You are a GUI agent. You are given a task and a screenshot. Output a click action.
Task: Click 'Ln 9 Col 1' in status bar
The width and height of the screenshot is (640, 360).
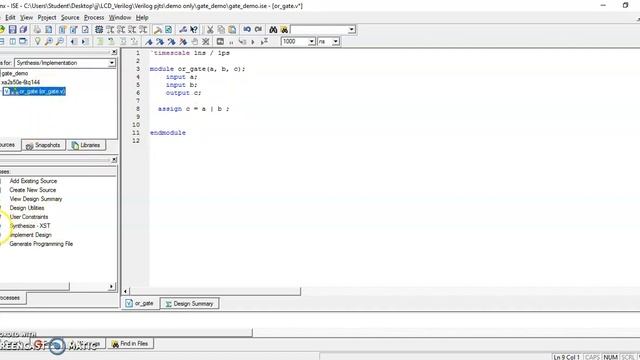567,357
